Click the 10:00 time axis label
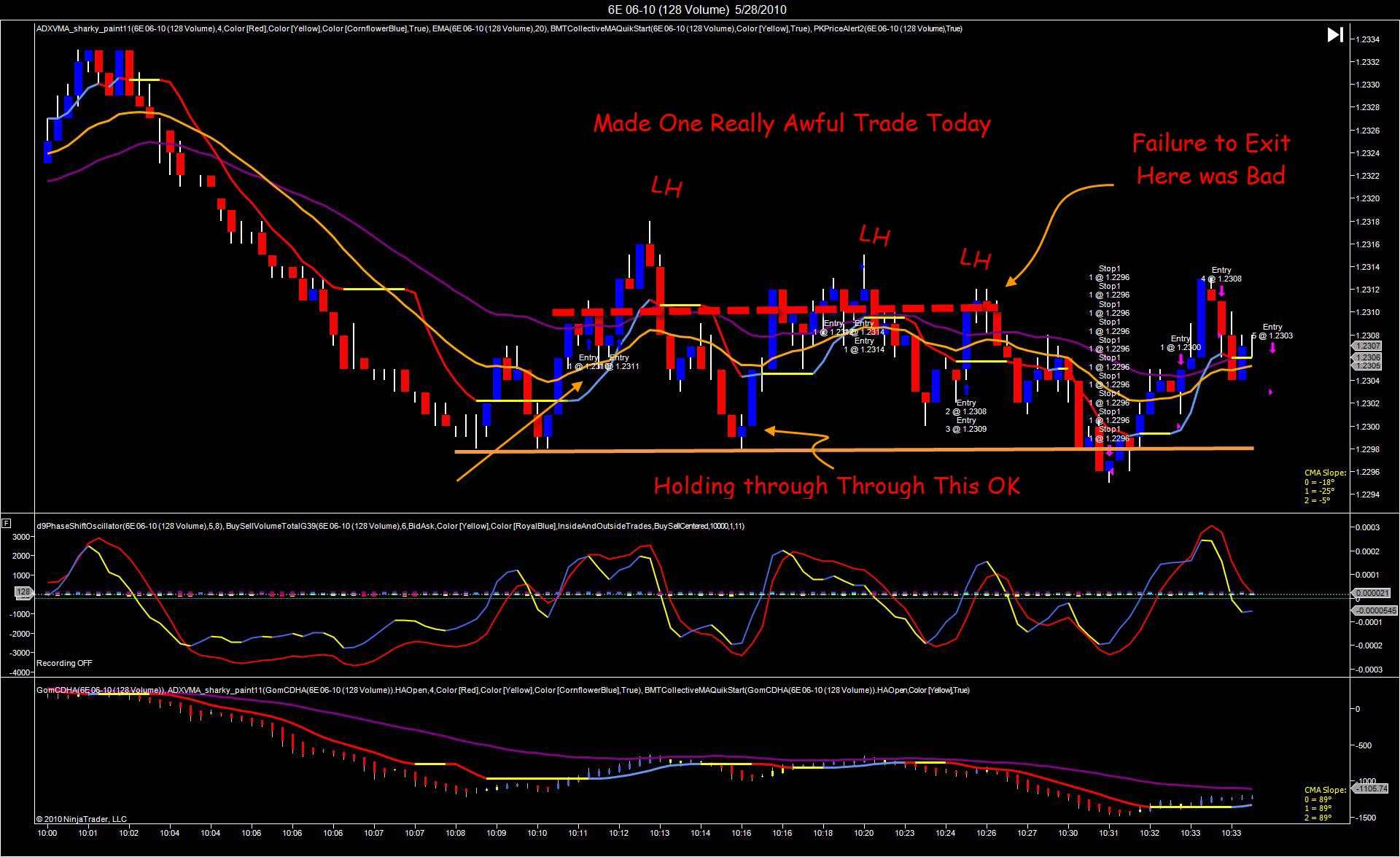Screen dimensions: 1400x857 [47, 832]
